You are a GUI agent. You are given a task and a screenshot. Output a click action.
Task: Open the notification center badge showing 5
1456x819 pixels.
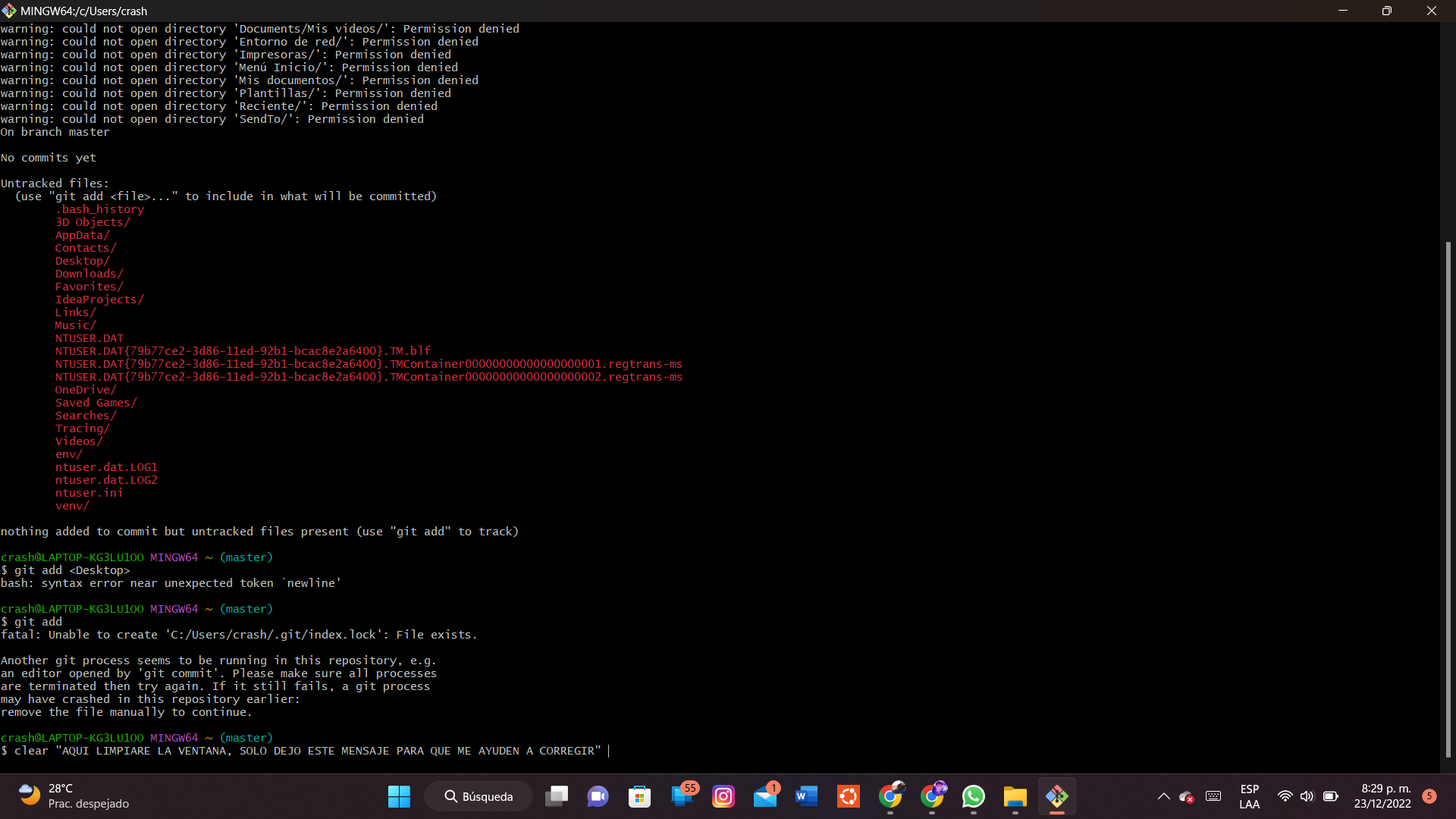pos(1429,795)
